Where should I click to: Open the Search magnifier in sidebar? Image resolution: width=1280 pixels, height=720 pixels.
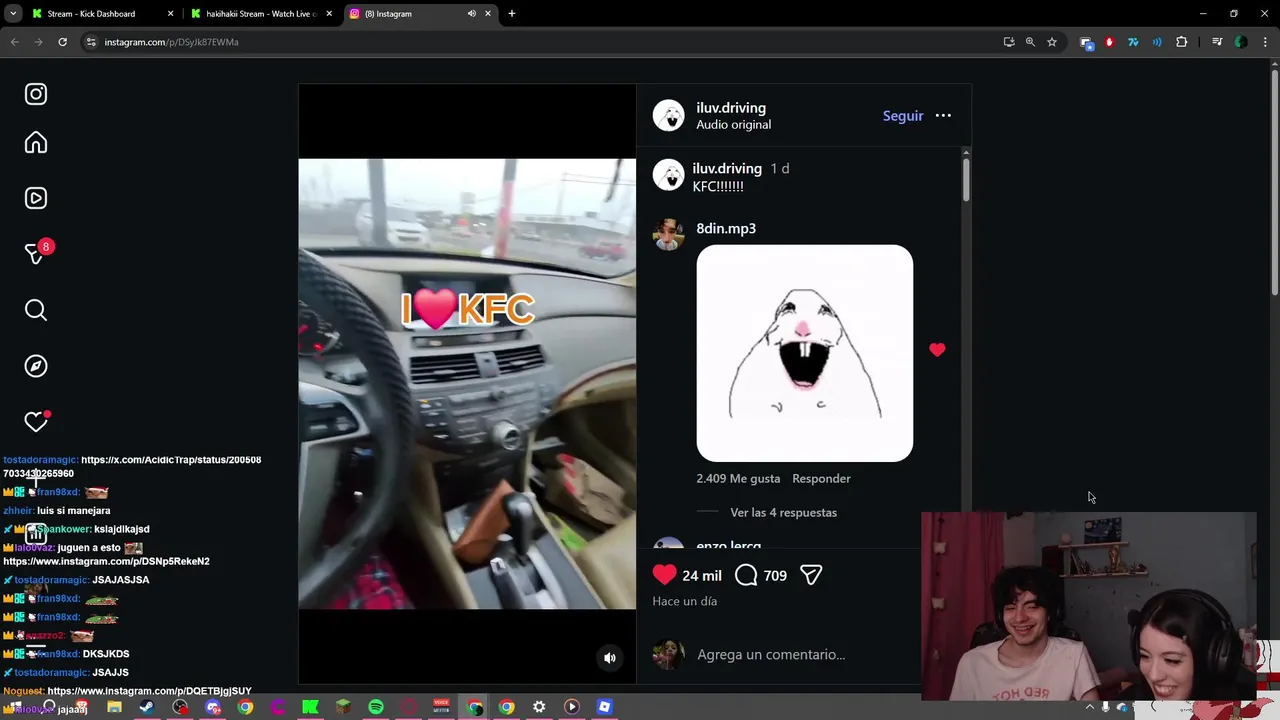(36, 310)
